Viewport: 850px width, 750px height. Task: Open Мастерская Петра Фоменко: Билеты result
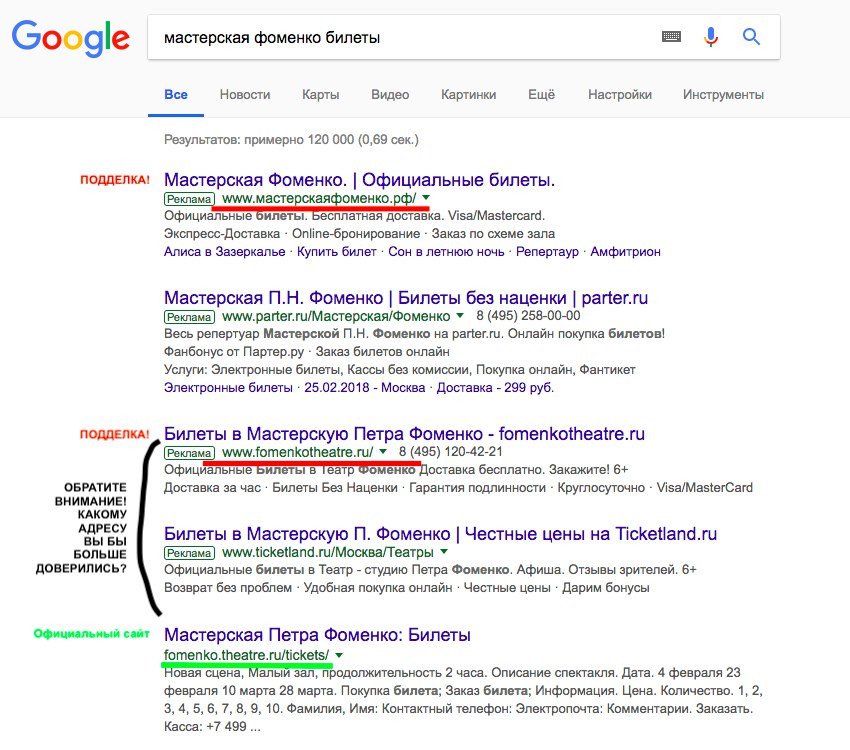[x=317, y=635]
